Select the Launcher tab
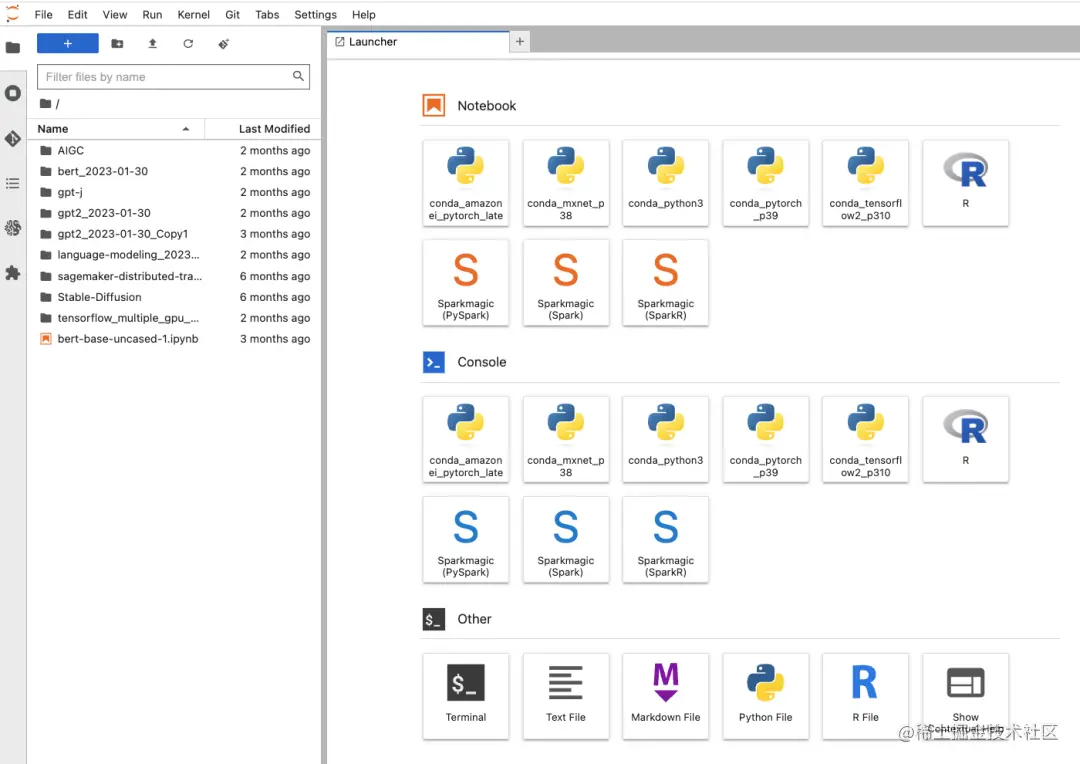 tap(419, 42)
